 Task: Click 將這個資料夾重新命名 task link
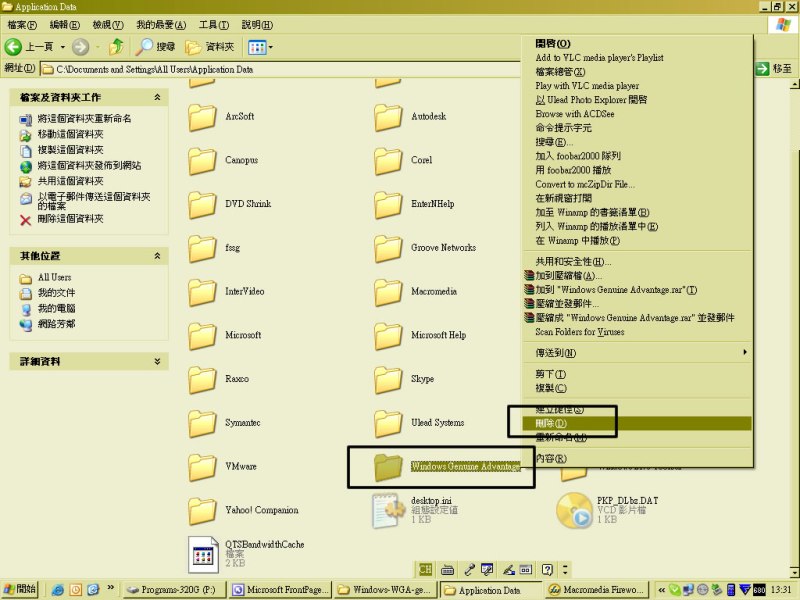tap(84, 118)
